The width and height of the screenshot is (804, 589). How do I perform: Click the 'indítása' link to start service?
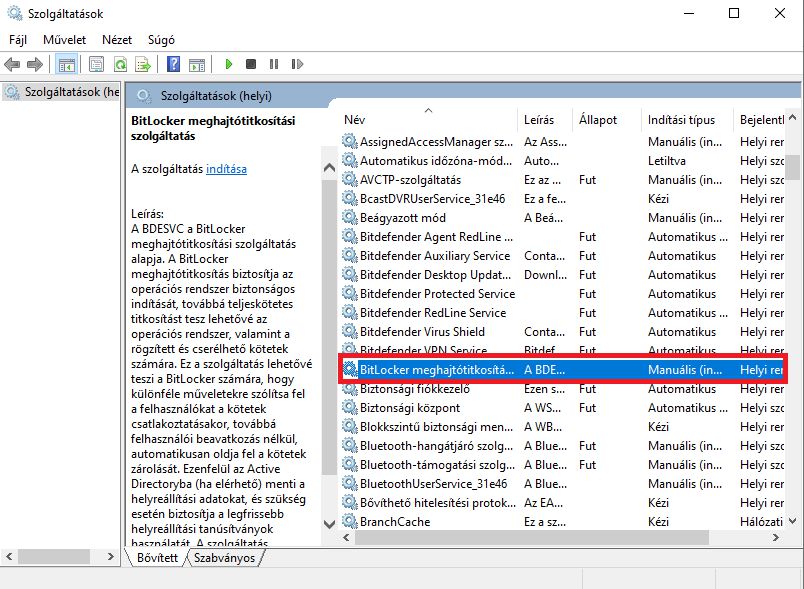pyautogui.click(x=226, y=169)
